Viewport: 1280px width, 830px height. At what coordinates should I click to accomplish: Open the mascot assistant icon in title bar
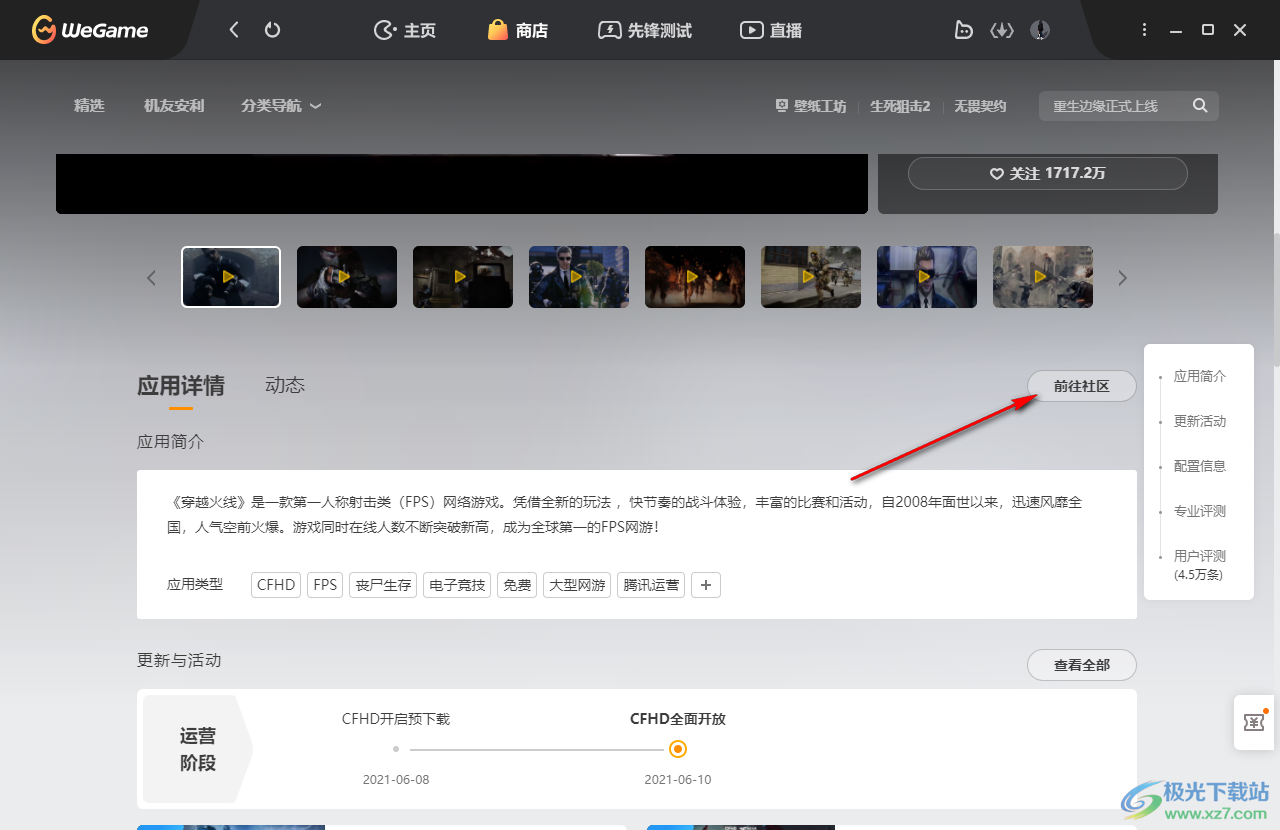tap(963, 30)
